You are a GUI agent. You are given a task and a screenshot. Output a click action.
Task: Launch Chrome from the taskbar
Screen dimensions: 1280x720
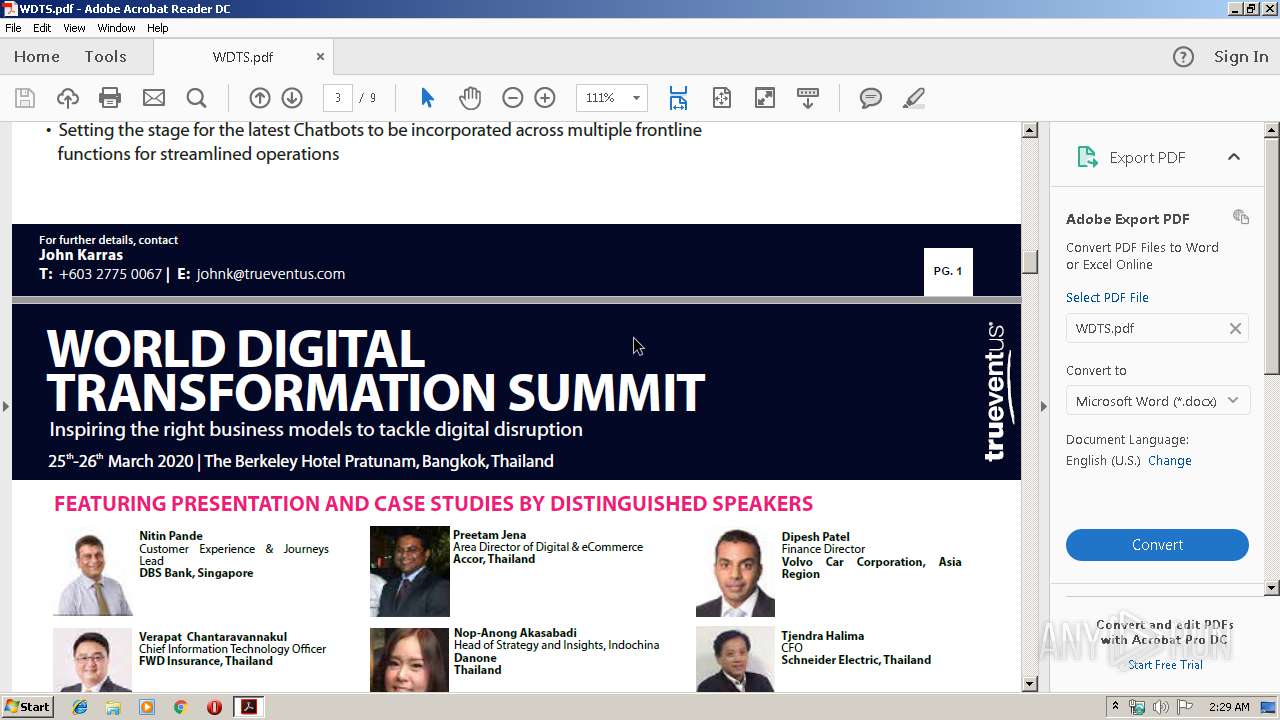(x=180, y=707)
